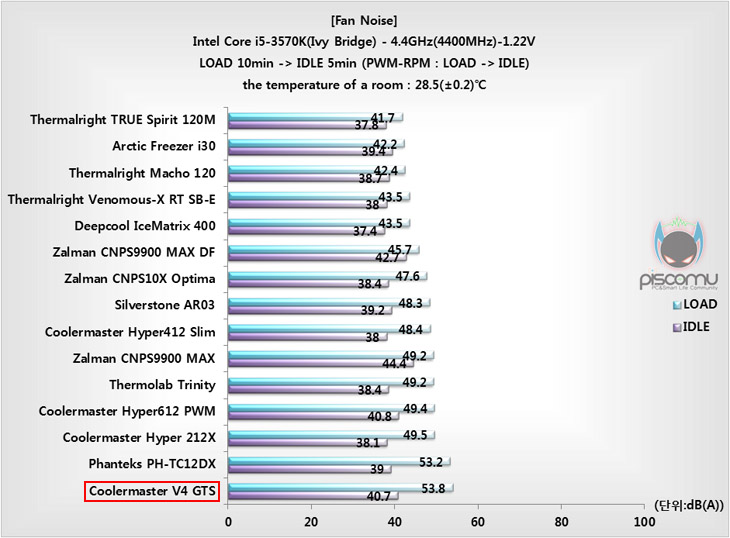Screen dimensions: 730x538
Task: Click the 45.7 load value
Action: 399,250
